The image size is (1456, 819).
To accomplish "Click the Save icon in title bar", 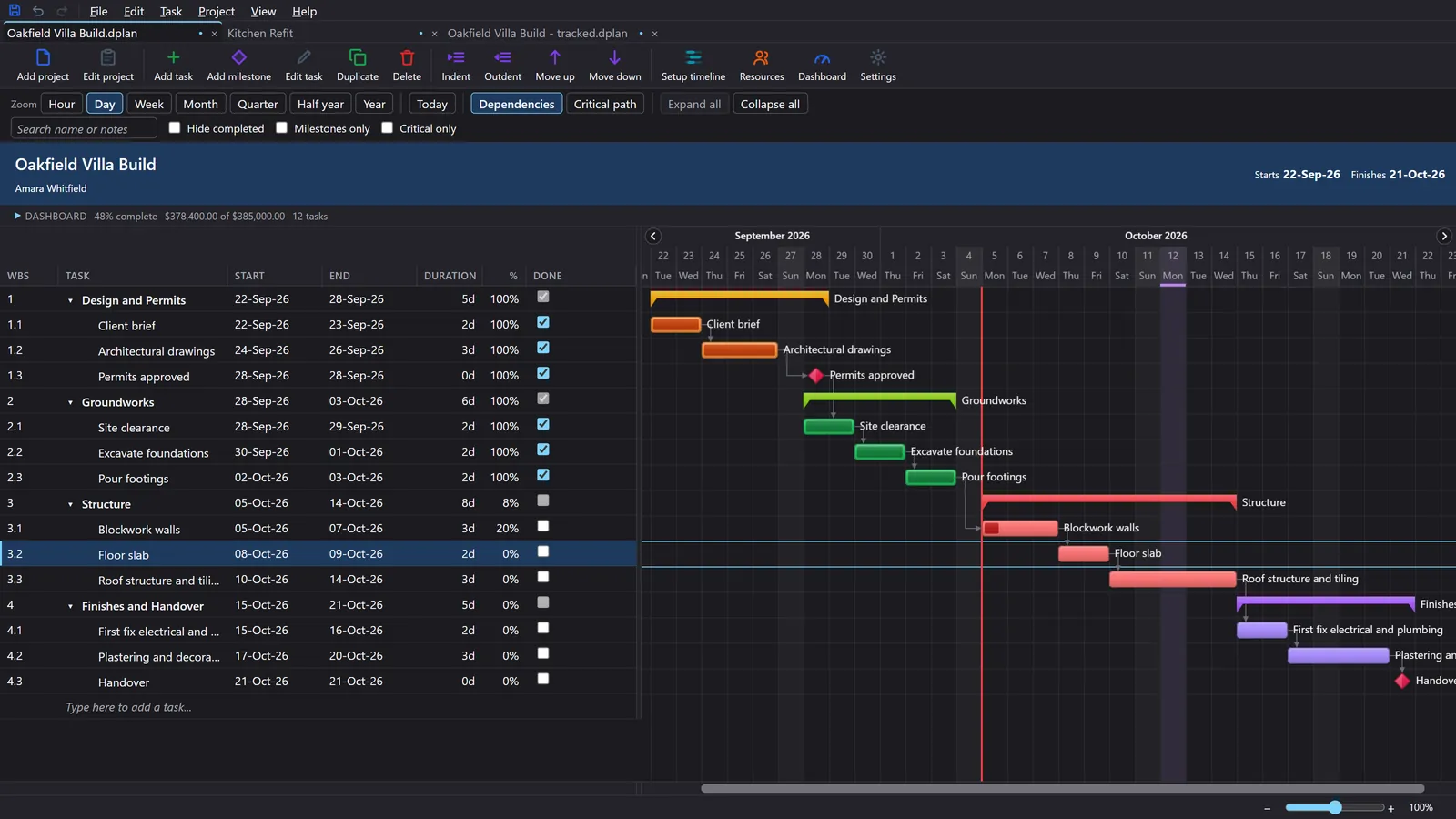I will (x=15, y=11).
